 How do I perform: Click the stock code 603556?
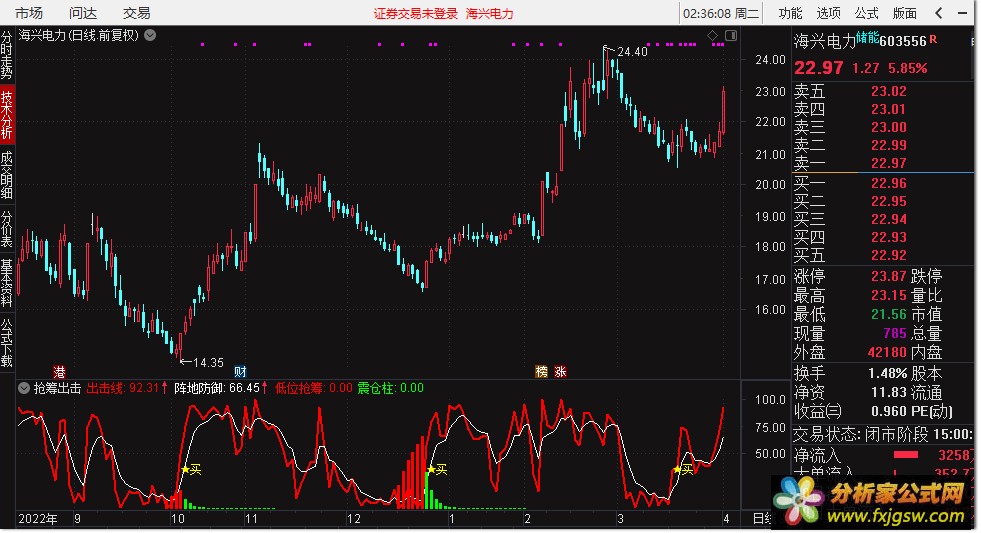[903, 41]
